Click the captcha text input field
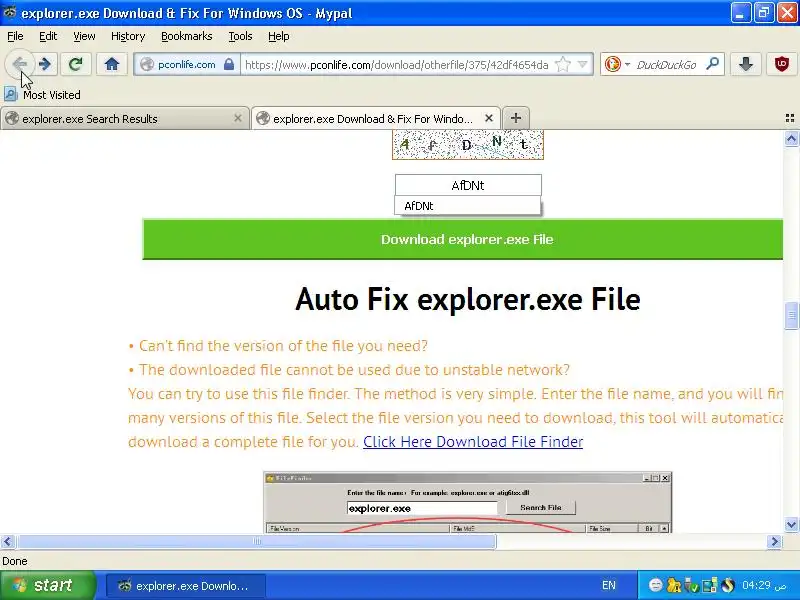Viewport: 800px width, 600px height. (x=468, y=185)
